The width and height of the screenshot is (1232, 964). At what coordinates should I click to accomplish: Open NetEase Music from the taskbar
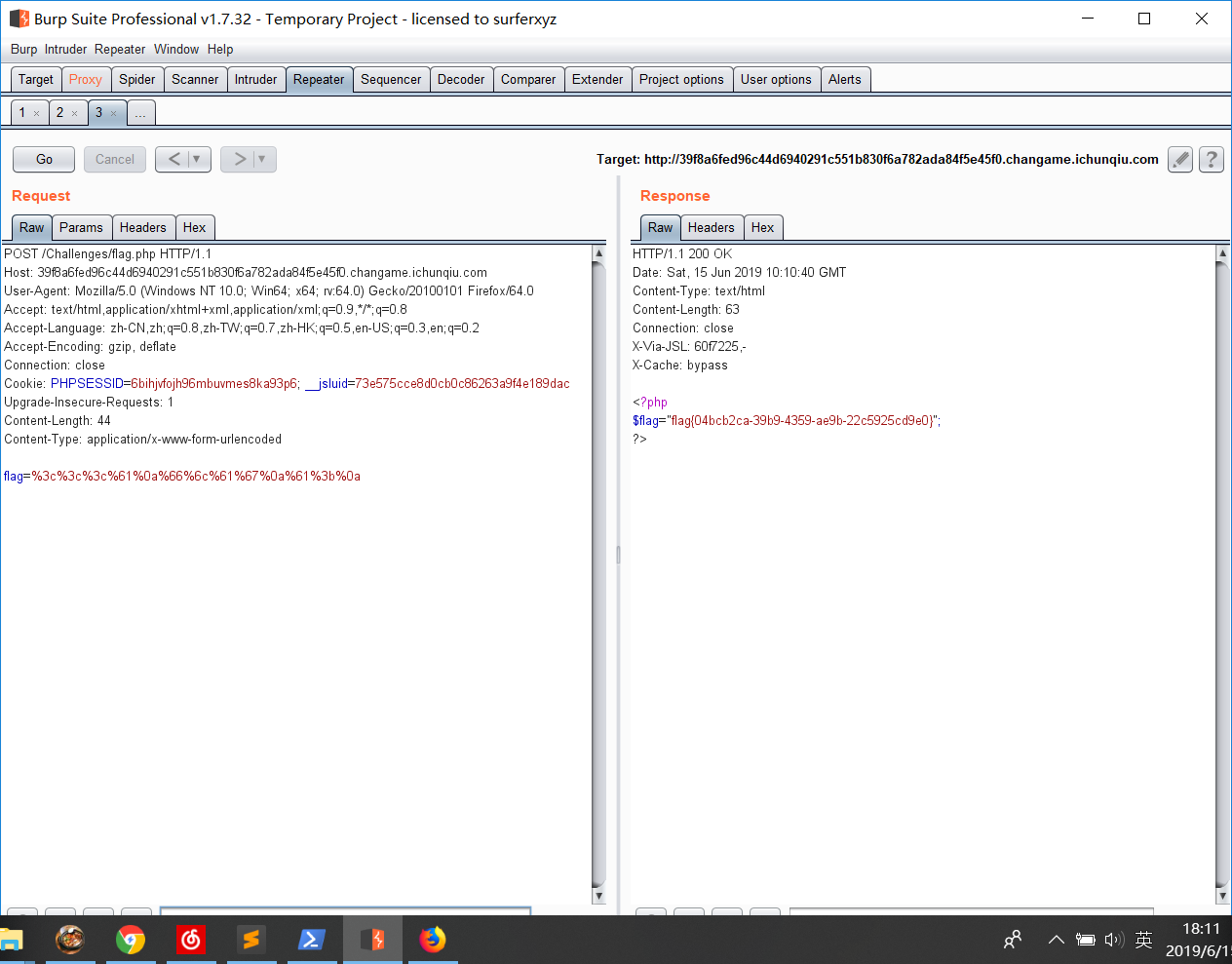point(191,940)
